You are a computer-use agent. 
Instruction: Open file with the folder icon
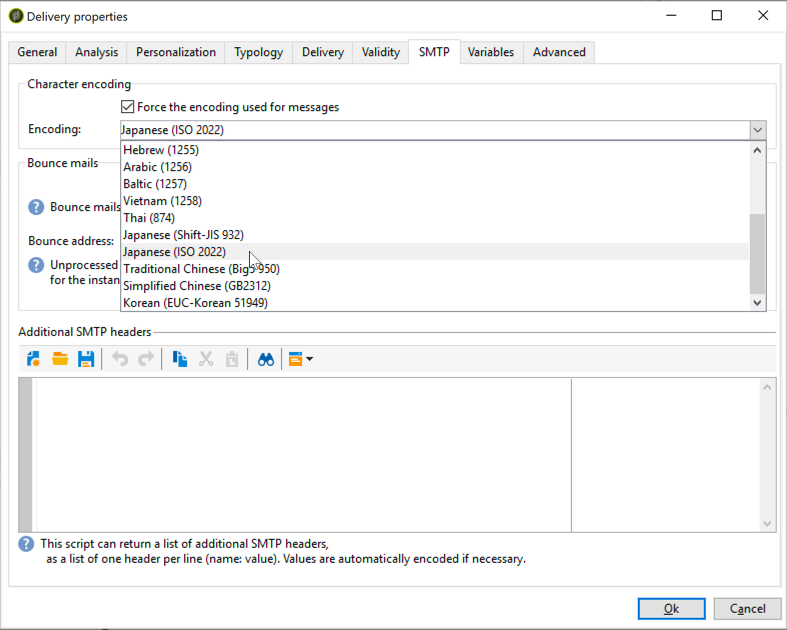click(60, 359)
